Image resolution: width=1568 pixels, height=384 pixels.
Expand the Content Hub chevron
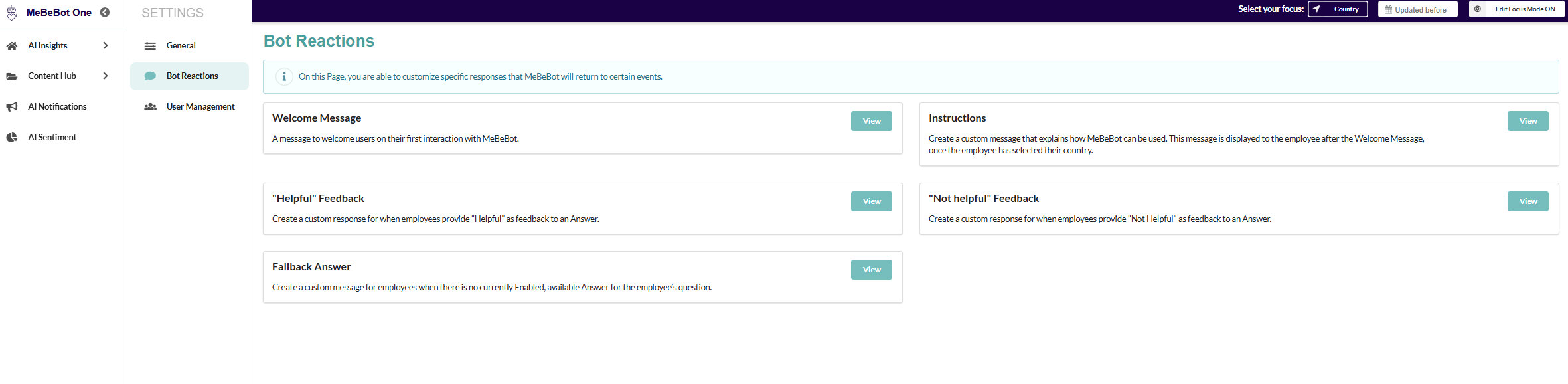[106, 76]
